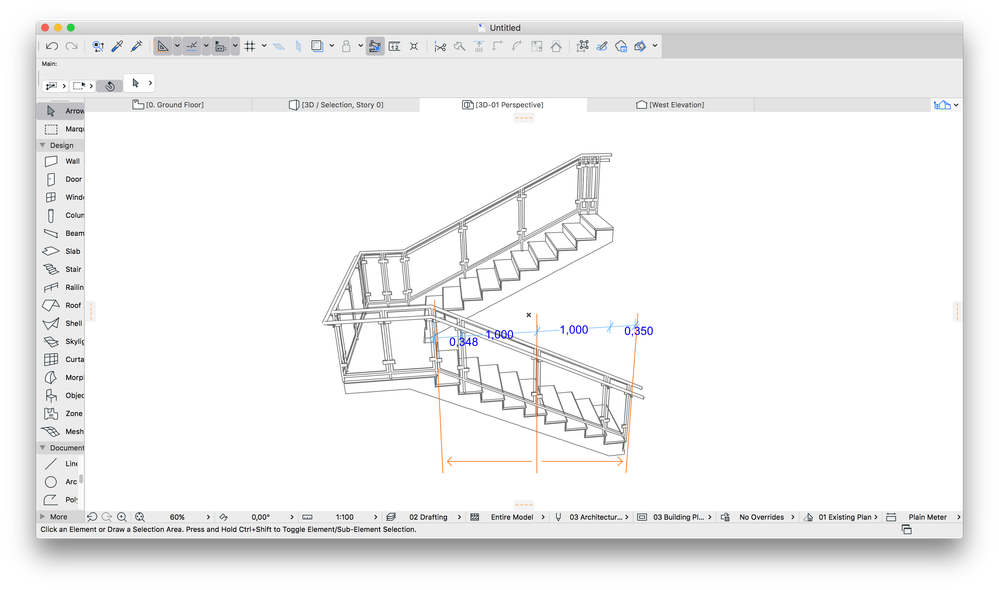Click the 1:100 scale value

point(345,517)
